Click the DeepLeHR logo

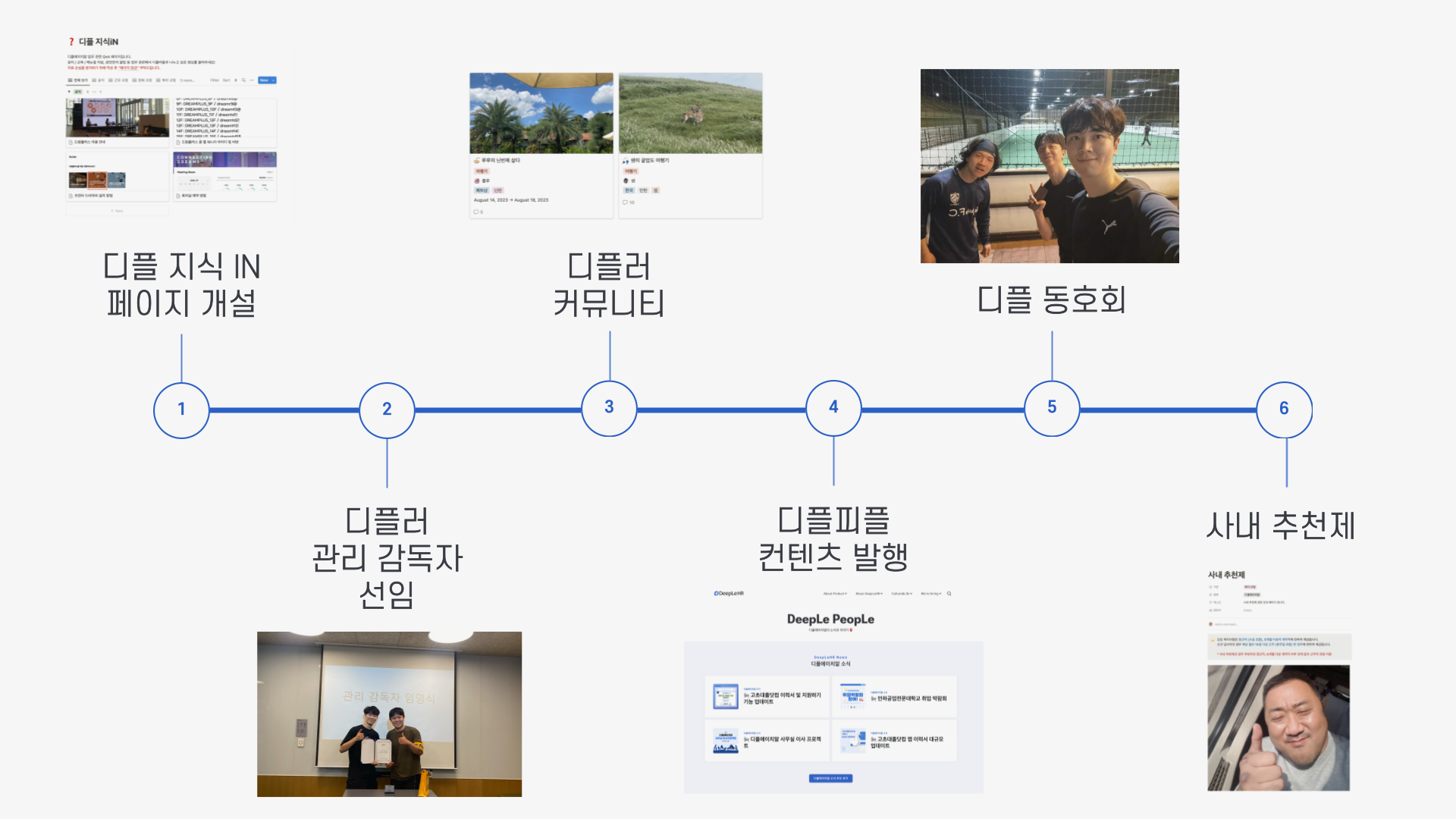(729, 594)
